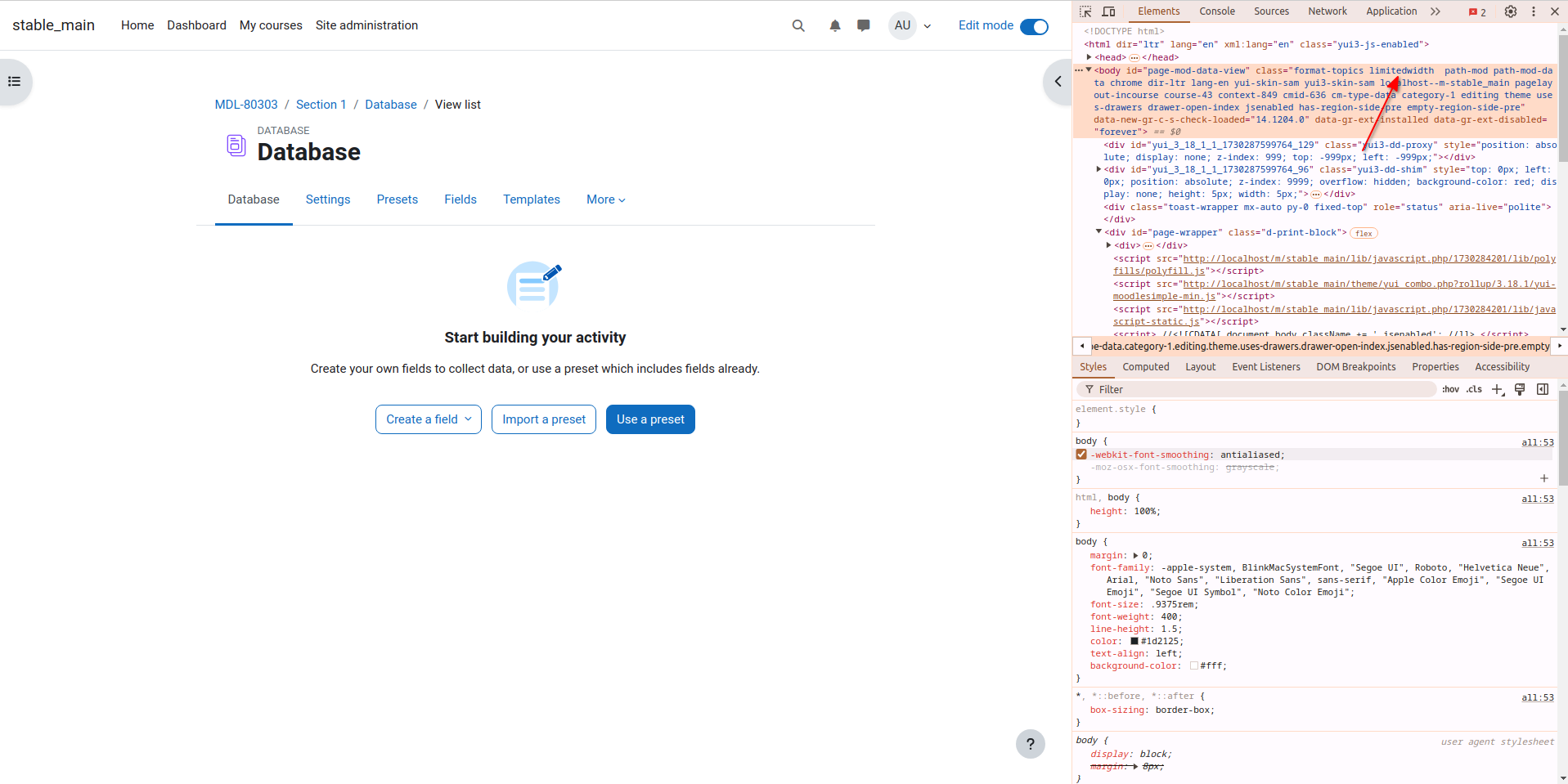The width and height of the screenshot is (1568, 784).
Task: Click the #1d2125 color swatch
Action: [1134, 641]
